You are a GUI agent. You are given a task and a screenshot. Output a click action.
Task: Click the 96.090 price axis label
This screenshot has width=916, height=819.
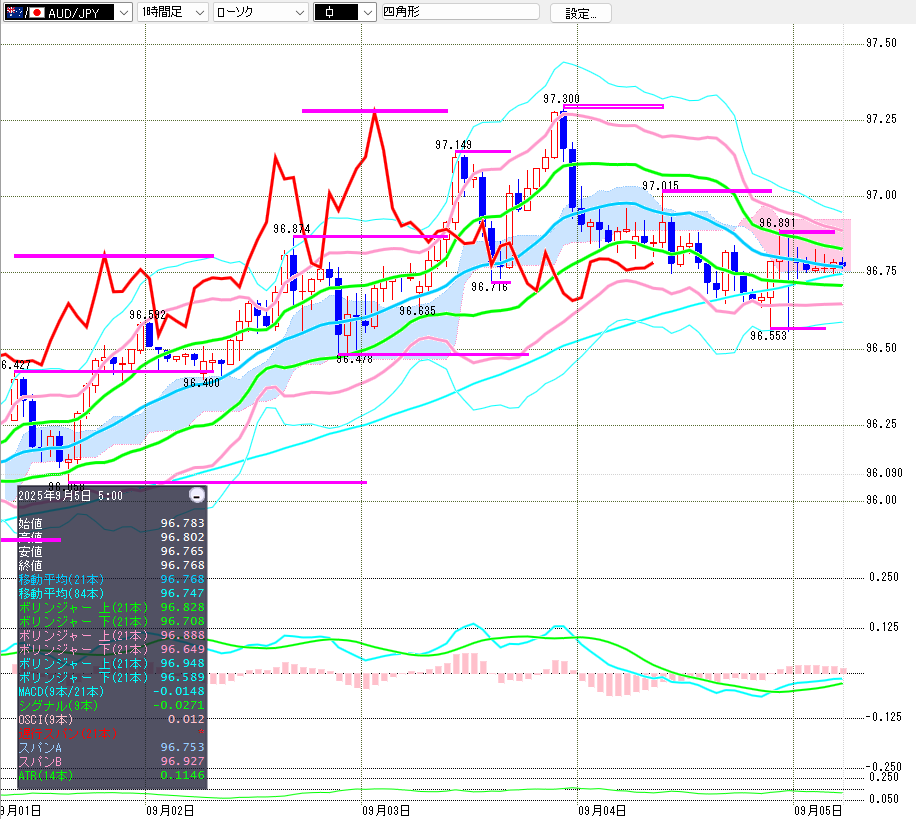(884, 473)
